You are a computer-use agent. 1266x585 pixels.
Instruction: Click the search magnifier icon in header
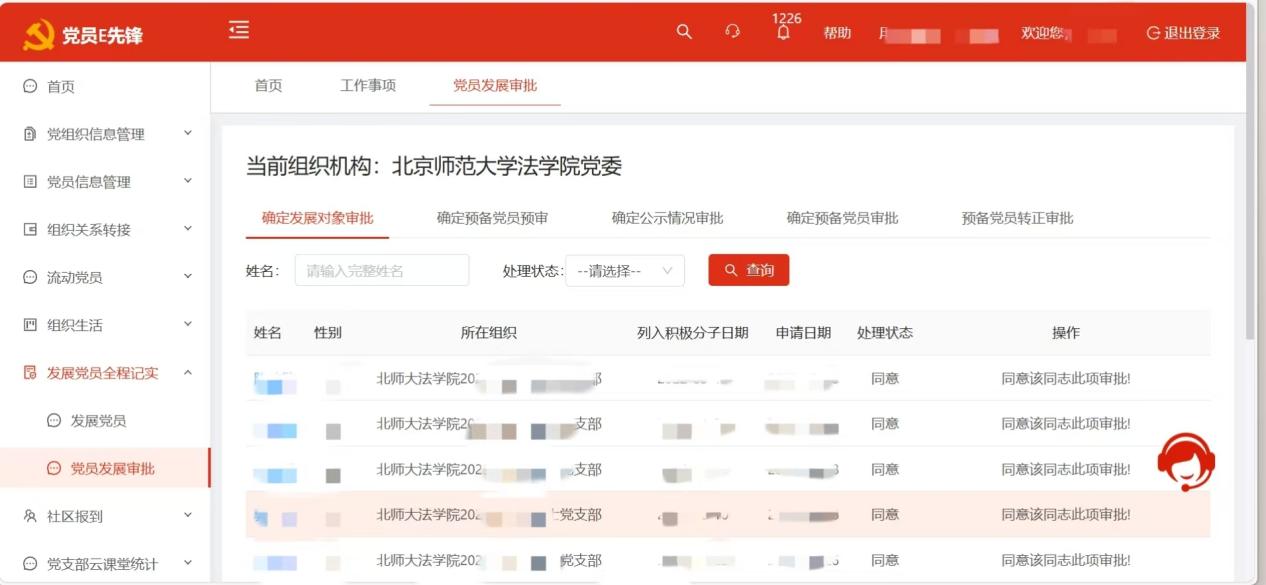[x=684, y=32]
